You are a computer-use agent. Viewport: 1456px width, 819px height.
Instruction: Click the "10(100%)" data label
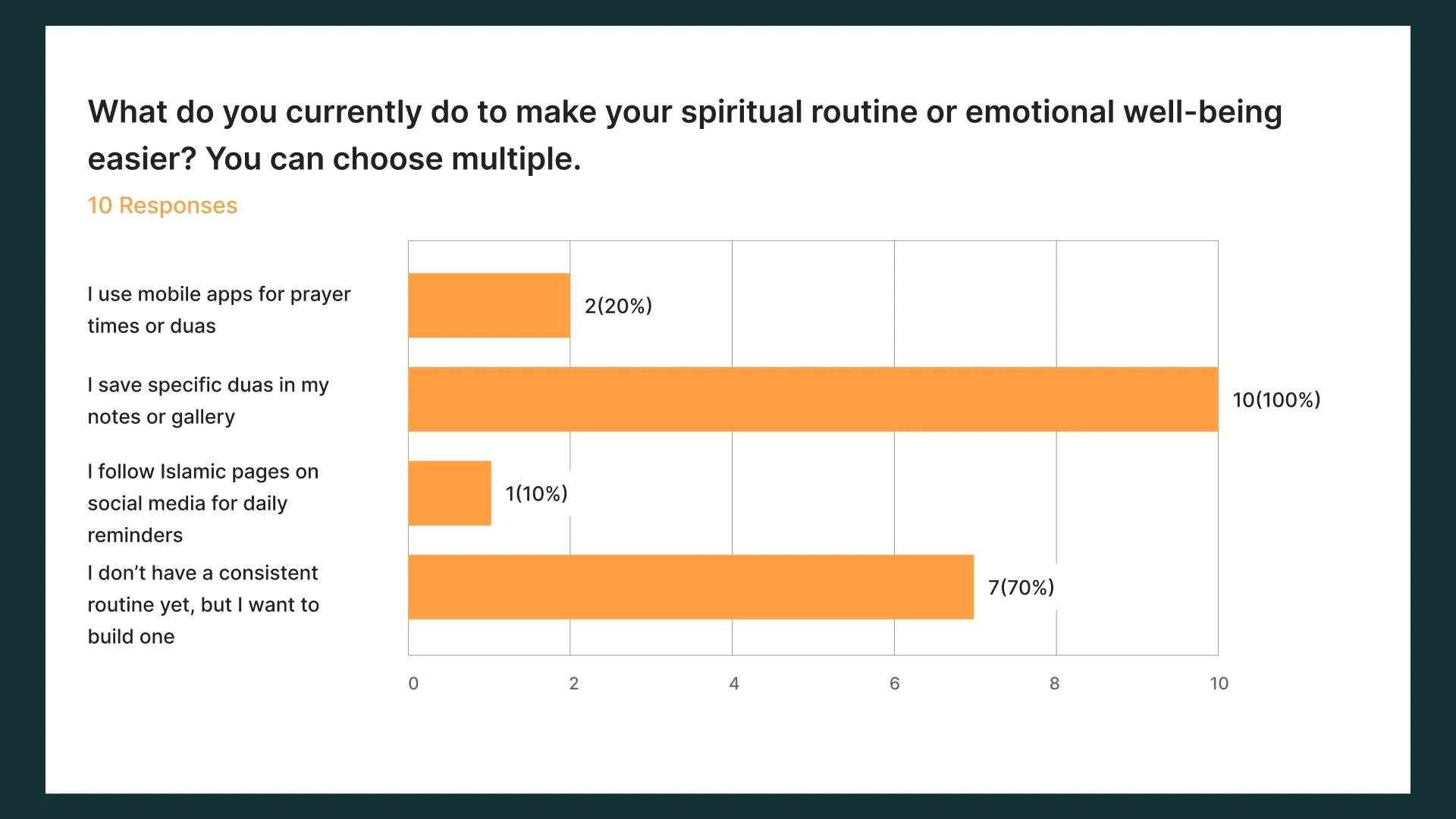pyautogui.click(x=1276, y=400)
